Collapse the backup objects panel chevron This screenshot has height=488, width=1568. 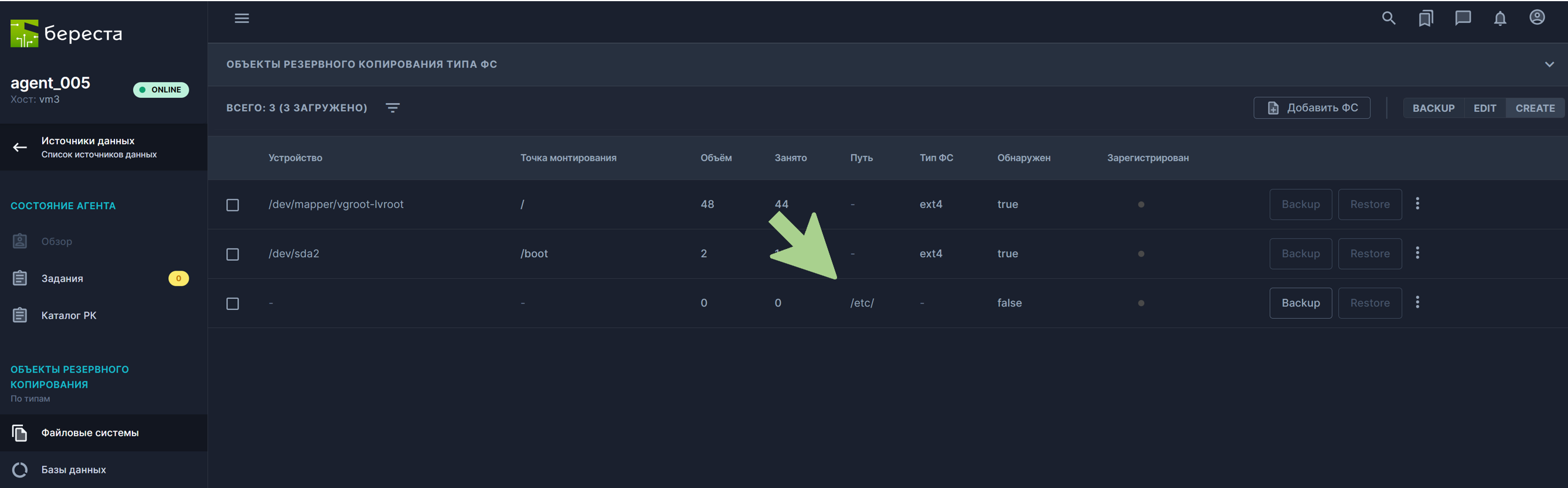point(1549,64)
